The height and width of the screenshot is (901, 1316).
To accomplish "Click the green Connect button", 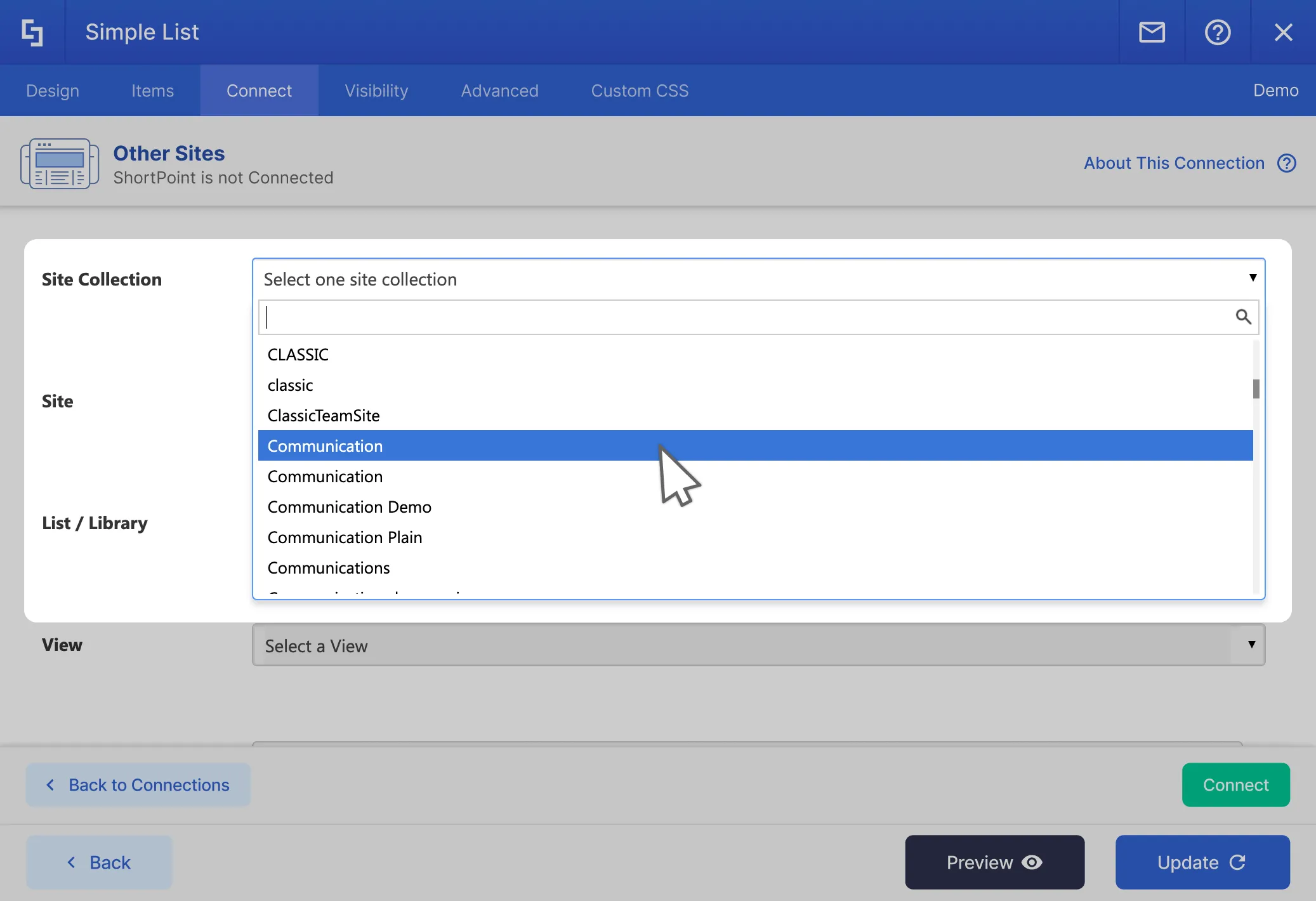I will point(1235,785).
